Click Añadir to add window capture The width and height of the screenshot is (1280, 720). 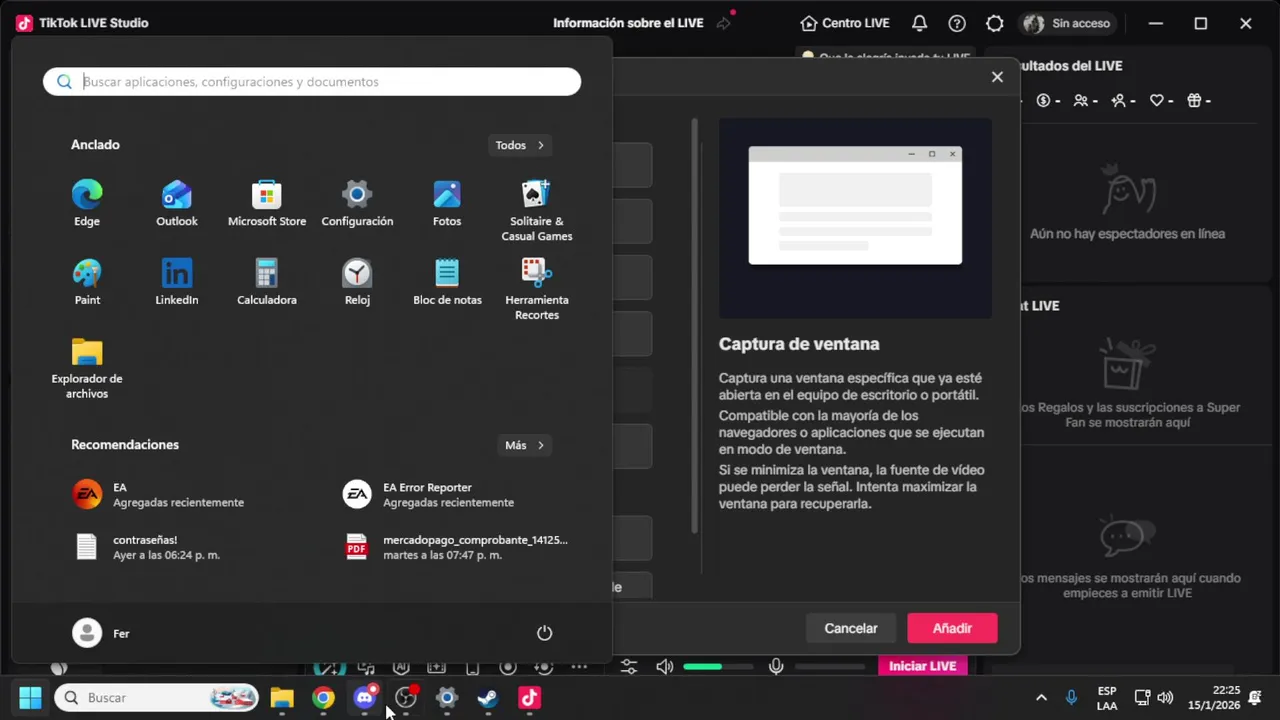(x=952, y=628)
